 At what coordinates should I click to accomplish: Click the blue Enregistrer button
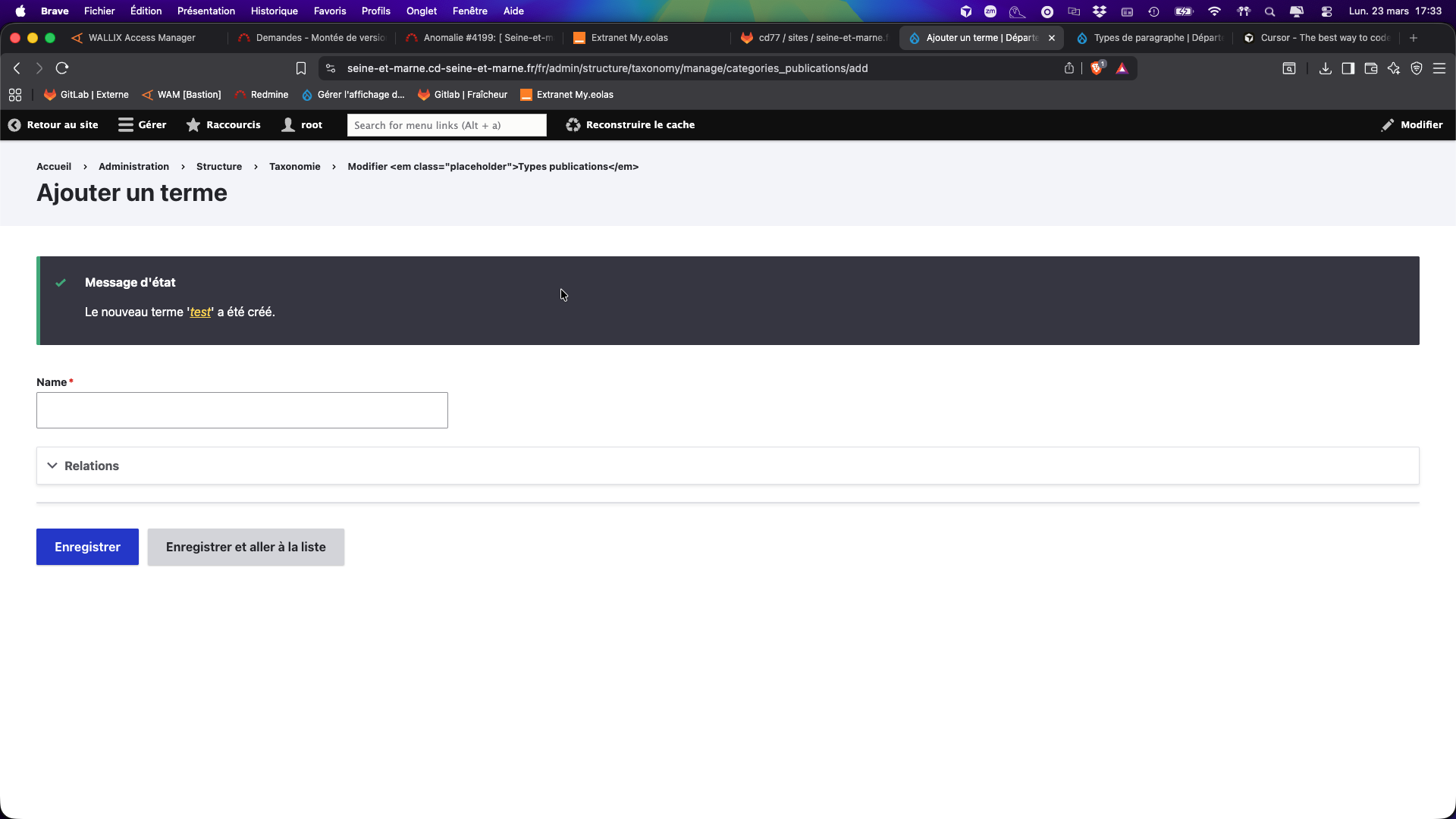point(87,547)
